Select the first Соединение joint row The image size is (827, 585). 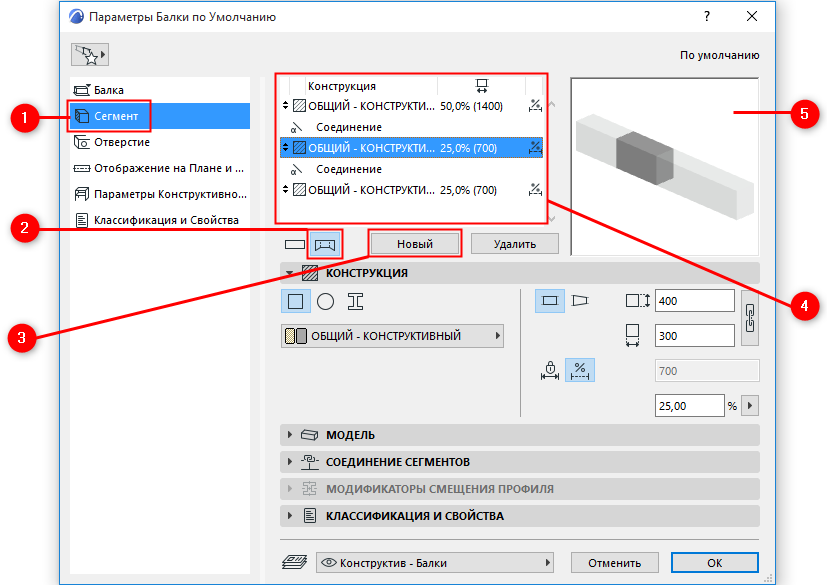(411, 127)
